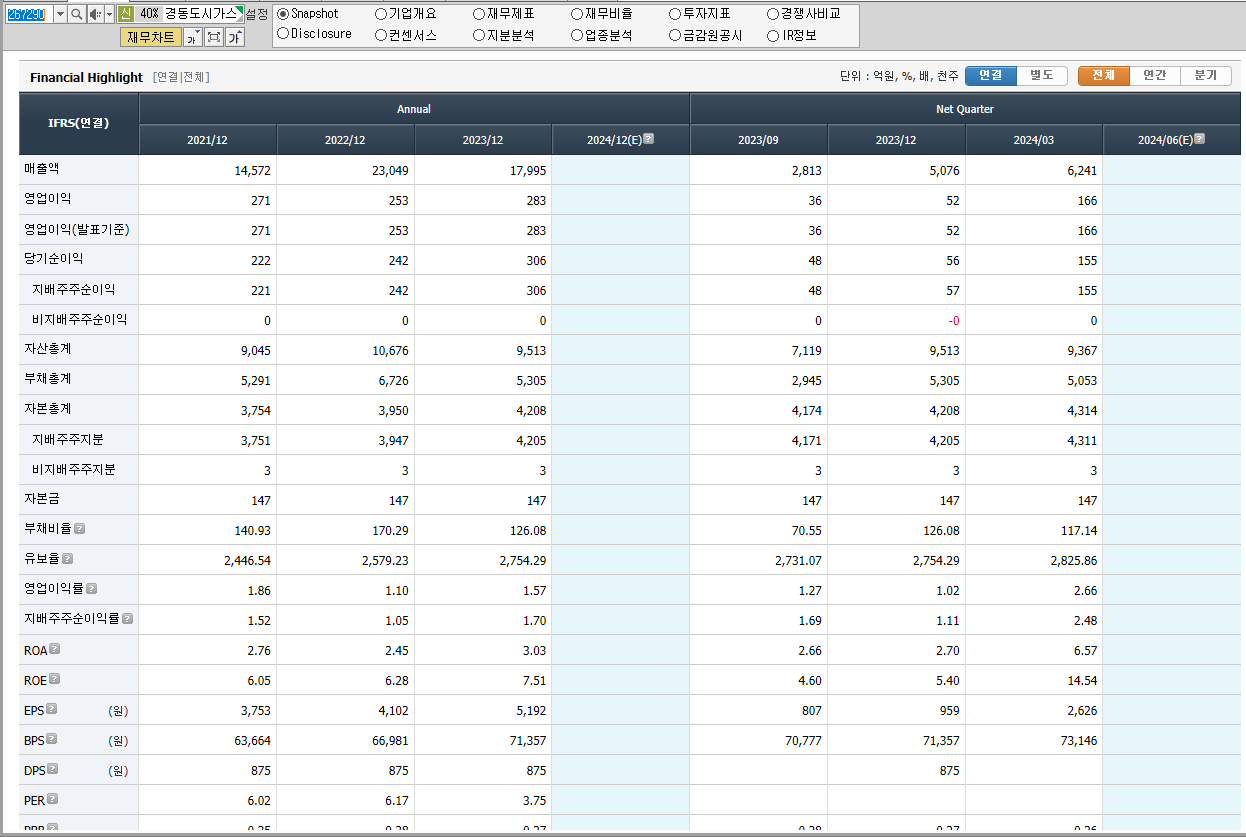Click help icon beside 2024/06(E) column
This screenshot has width=1246, height=837.
tap(1199, 139)
